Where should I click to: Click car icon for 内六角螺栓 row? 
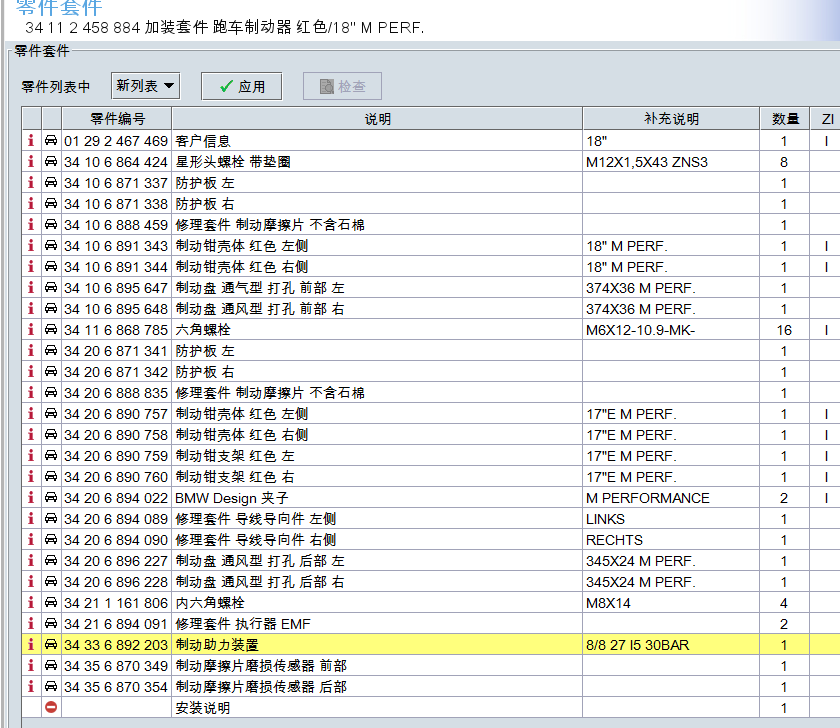(51, 603)
